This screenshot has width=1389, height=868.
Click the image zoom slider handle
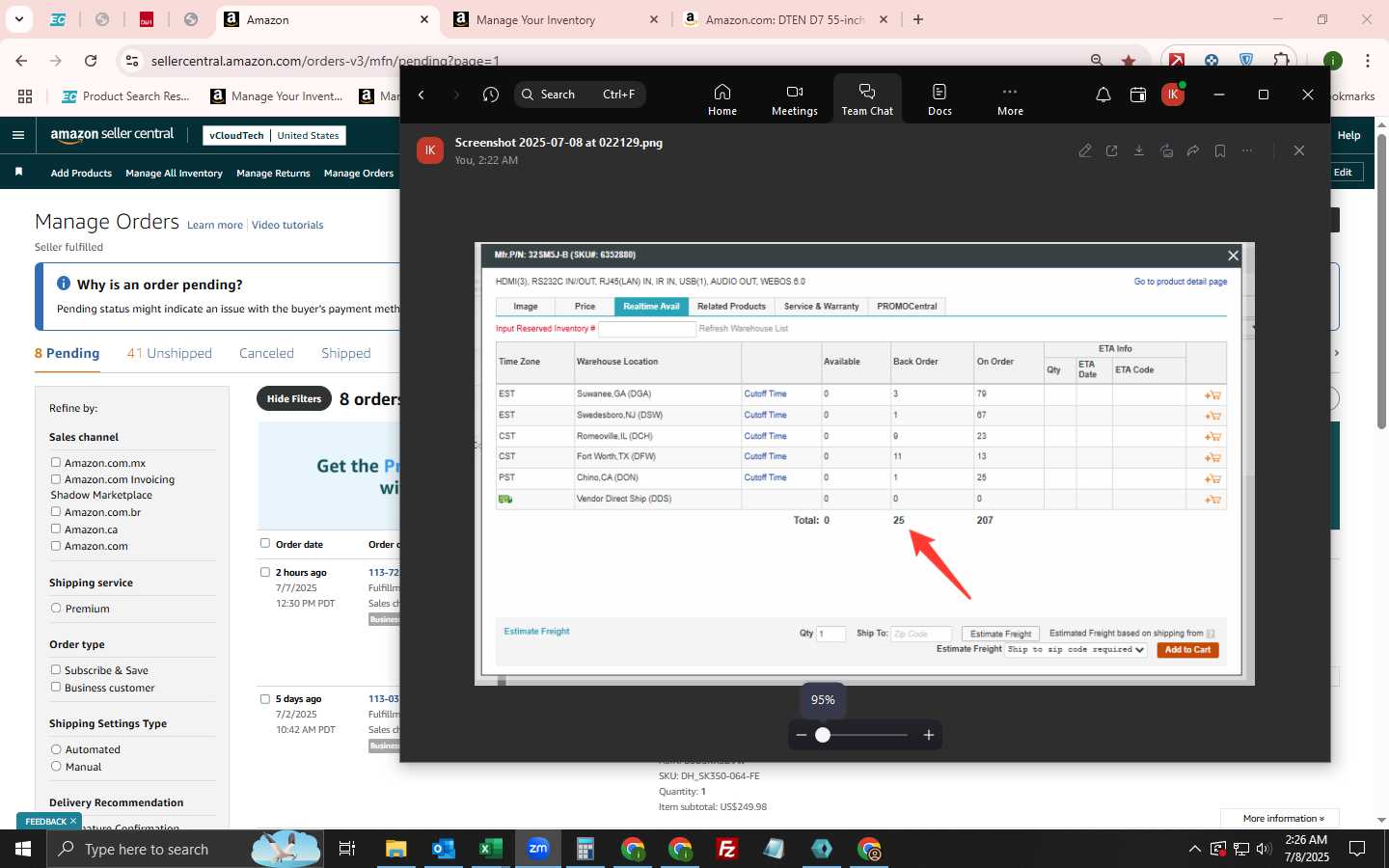click(823, 735)
